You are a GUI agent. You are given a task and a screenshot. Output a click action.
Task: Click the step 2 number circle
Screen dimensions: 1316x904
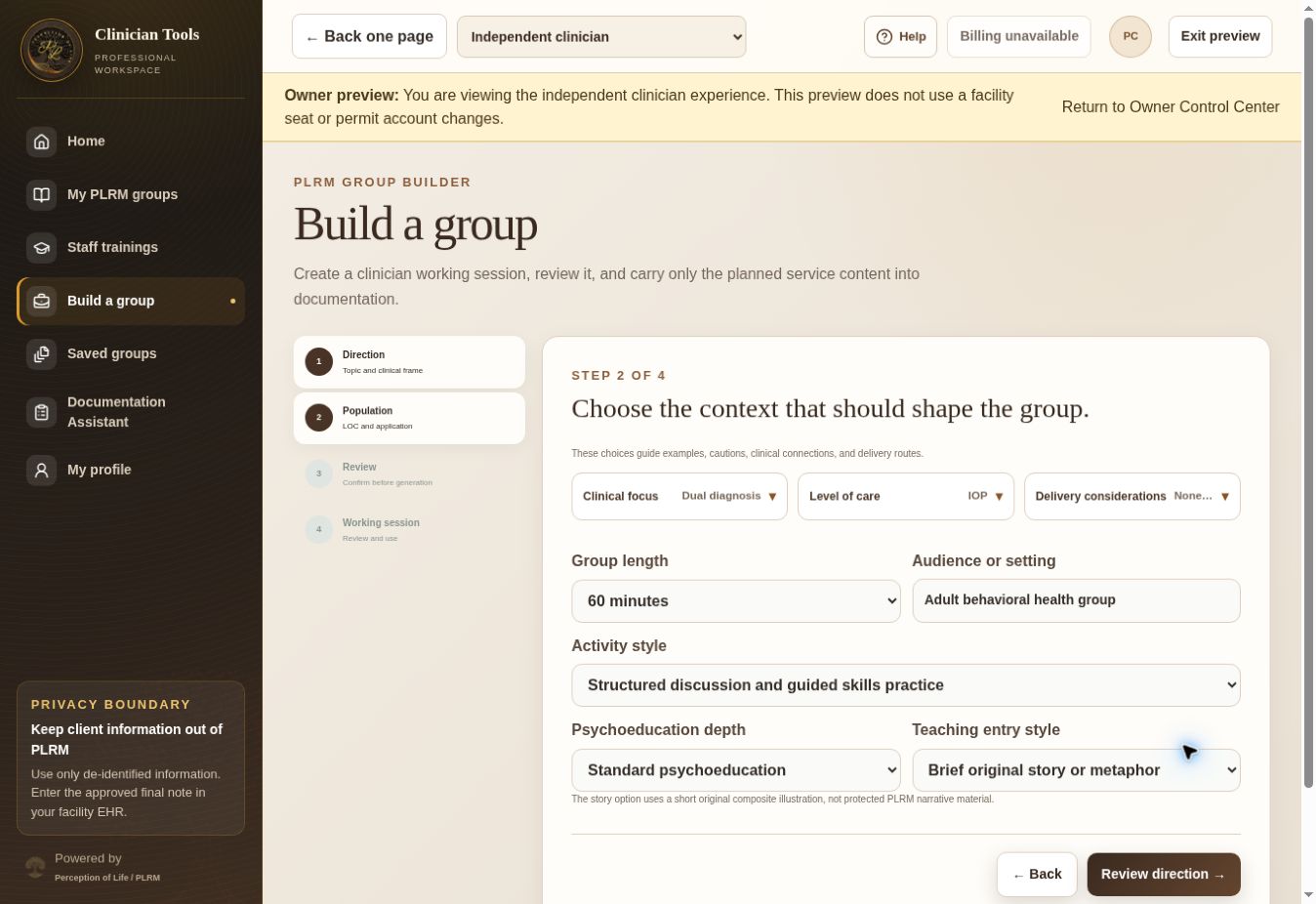[318, 418]
